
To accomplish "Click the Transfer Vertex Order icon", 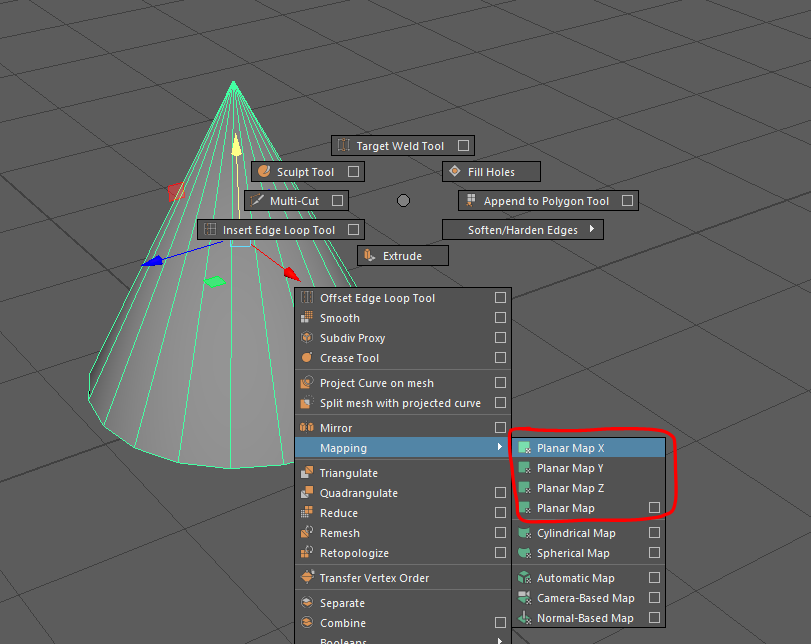I will click(x=307, y=577).
